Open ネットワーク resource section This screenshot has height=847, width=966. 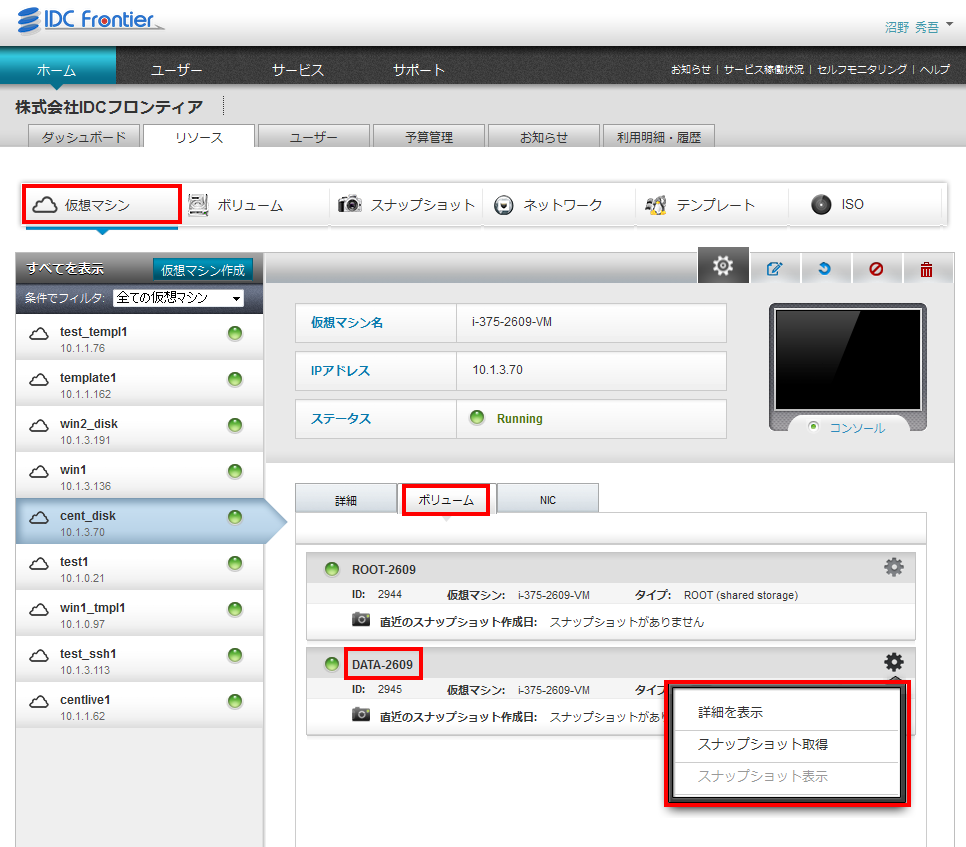559,205
